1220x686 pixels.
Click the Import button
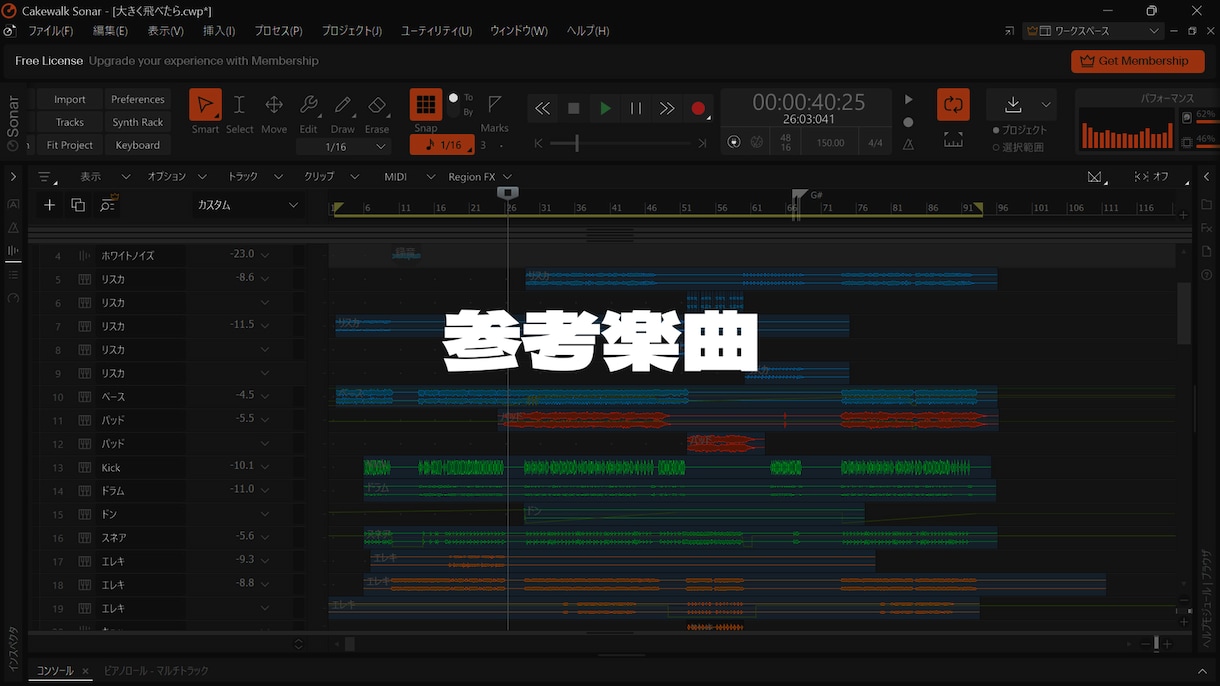pyautogui.click(x=70, y=99)
